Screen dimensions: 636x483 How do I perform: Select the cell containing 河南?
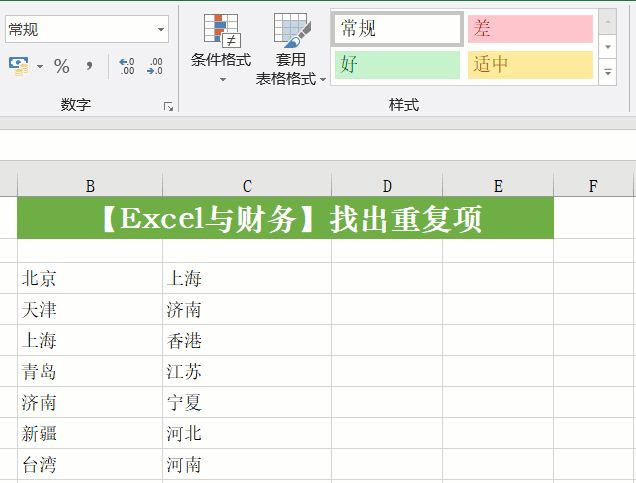click(x=247, y=464)
